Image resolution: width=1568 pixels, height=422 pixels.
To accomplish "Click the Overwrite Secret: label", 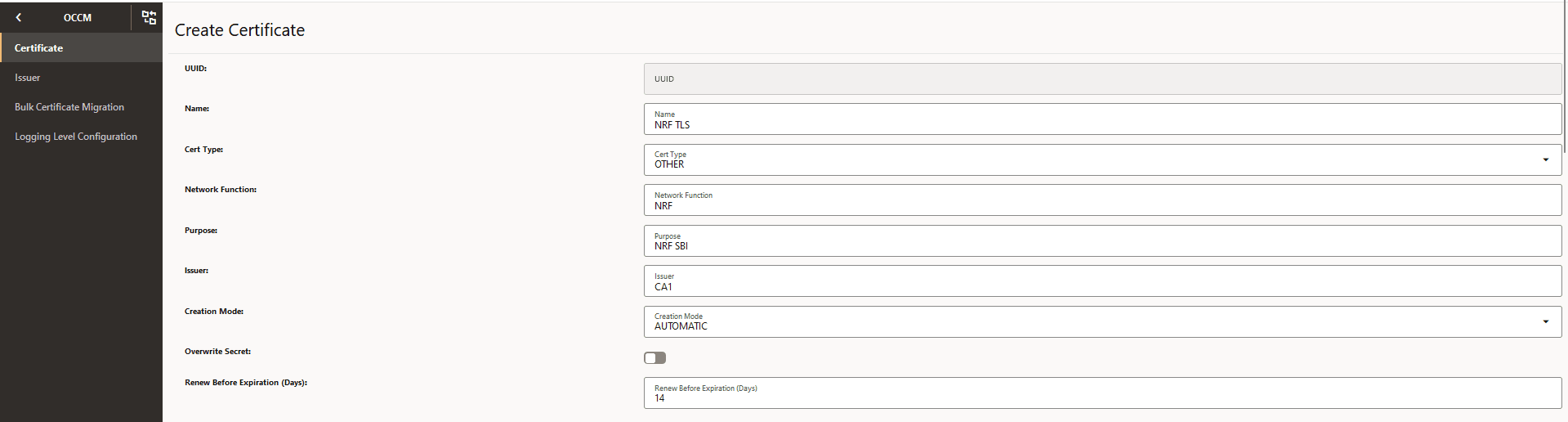I will click(x=217, y=352).
